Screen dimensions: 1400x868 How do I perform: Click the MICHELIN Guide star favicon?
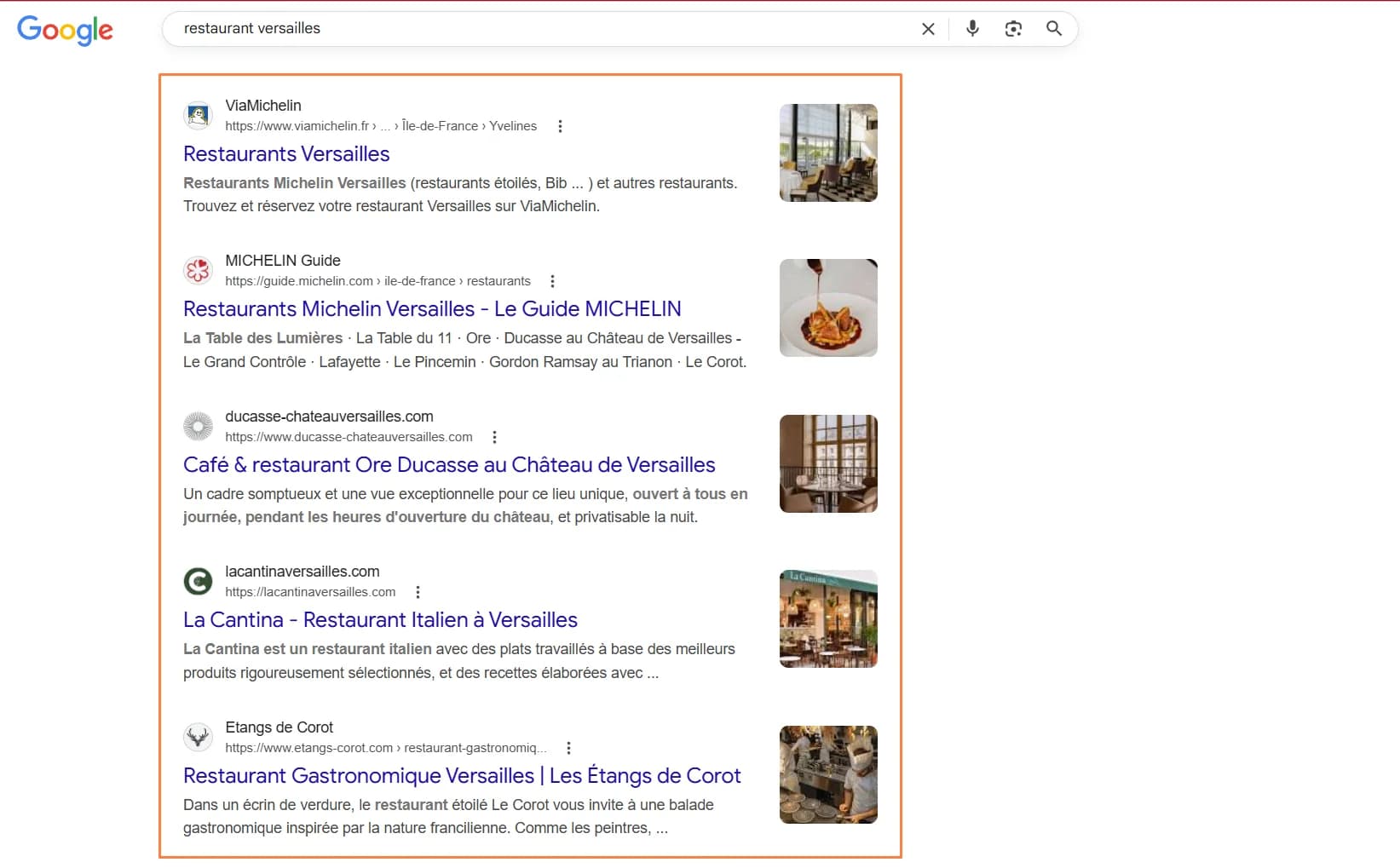click(199, 270)
